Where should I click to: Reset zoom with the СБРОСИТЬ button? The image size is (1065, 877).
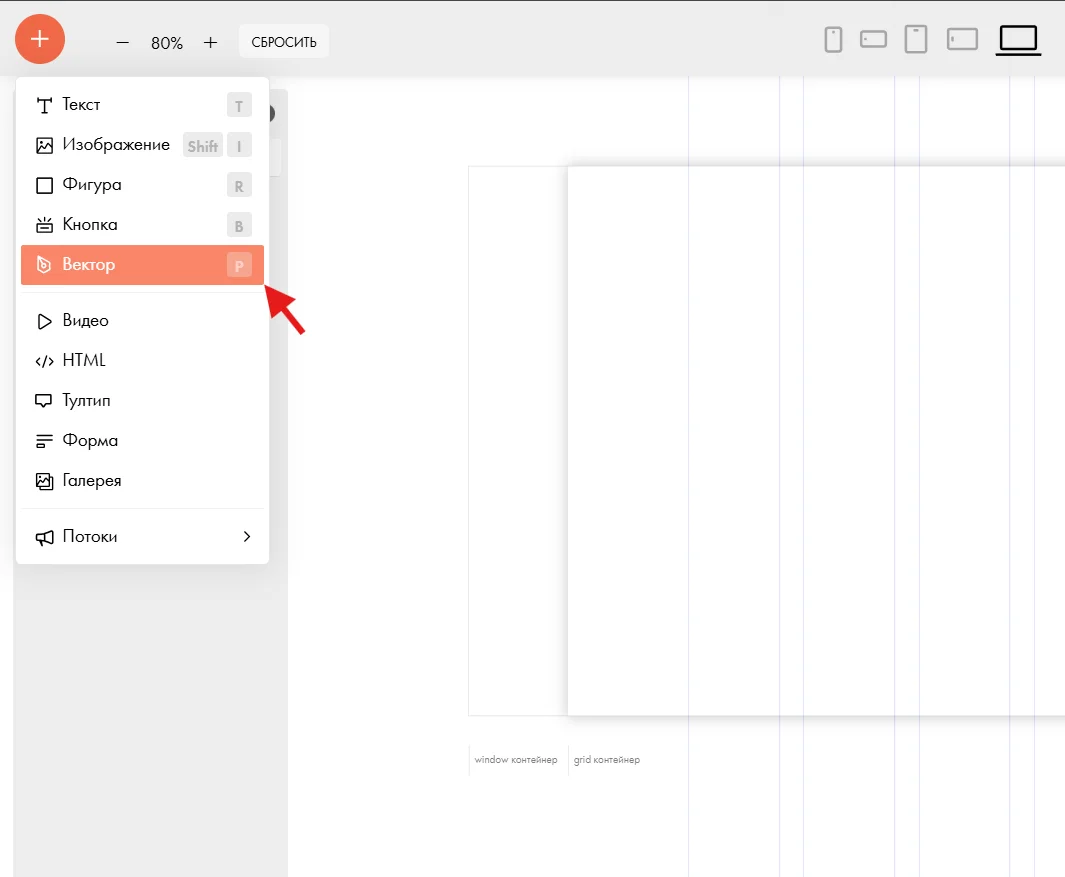point(284,42)
